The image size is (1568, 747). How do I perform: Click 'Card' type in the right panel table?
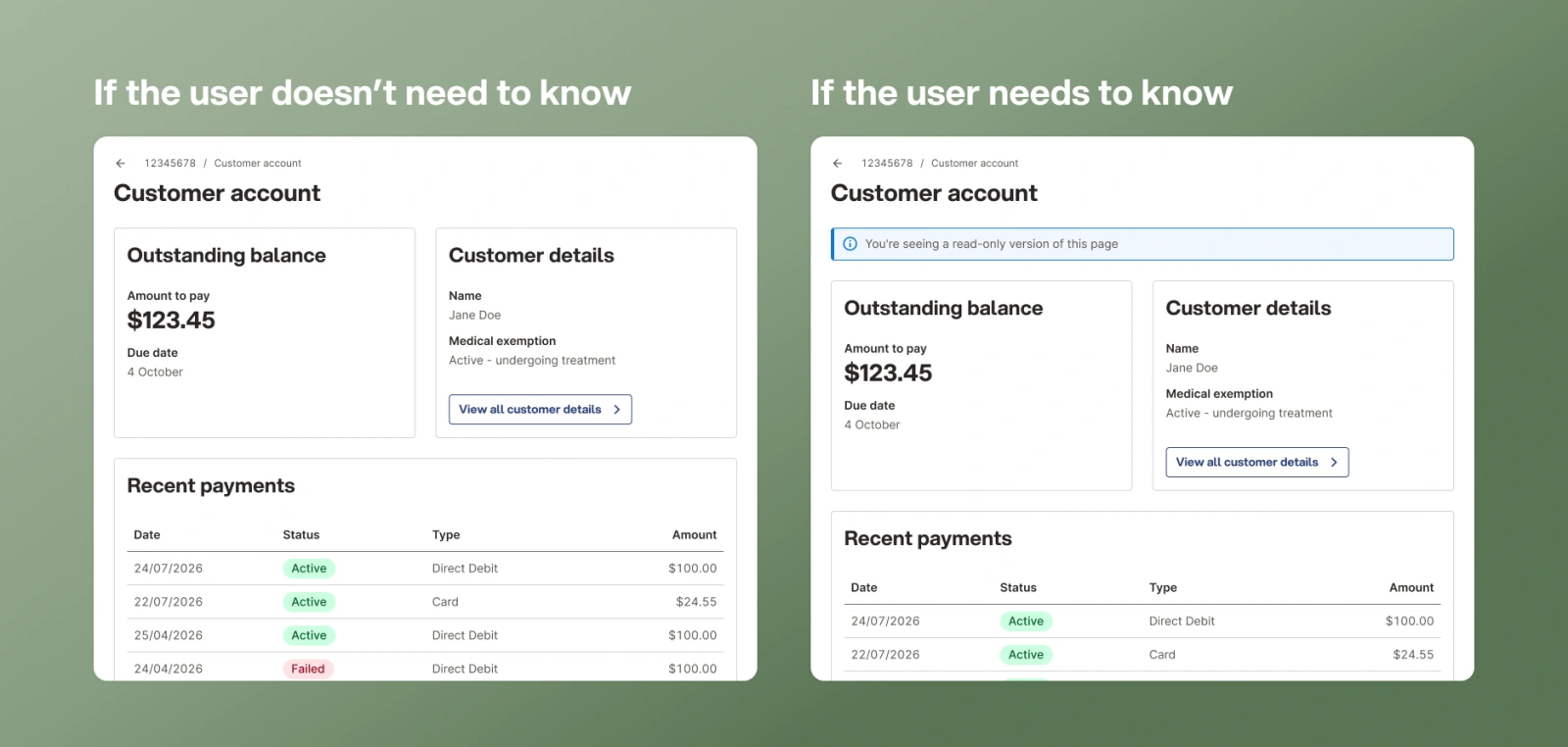tap(1162, 655)
